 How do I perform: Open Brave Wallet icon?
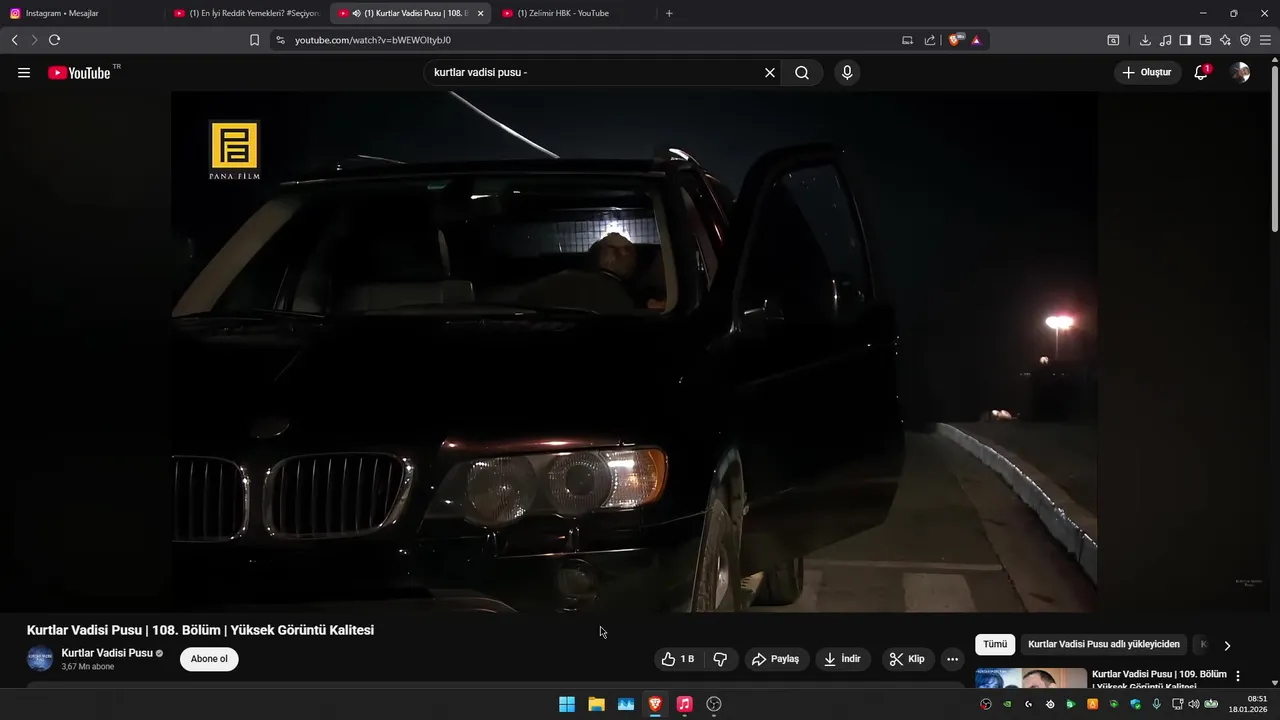1205,40
